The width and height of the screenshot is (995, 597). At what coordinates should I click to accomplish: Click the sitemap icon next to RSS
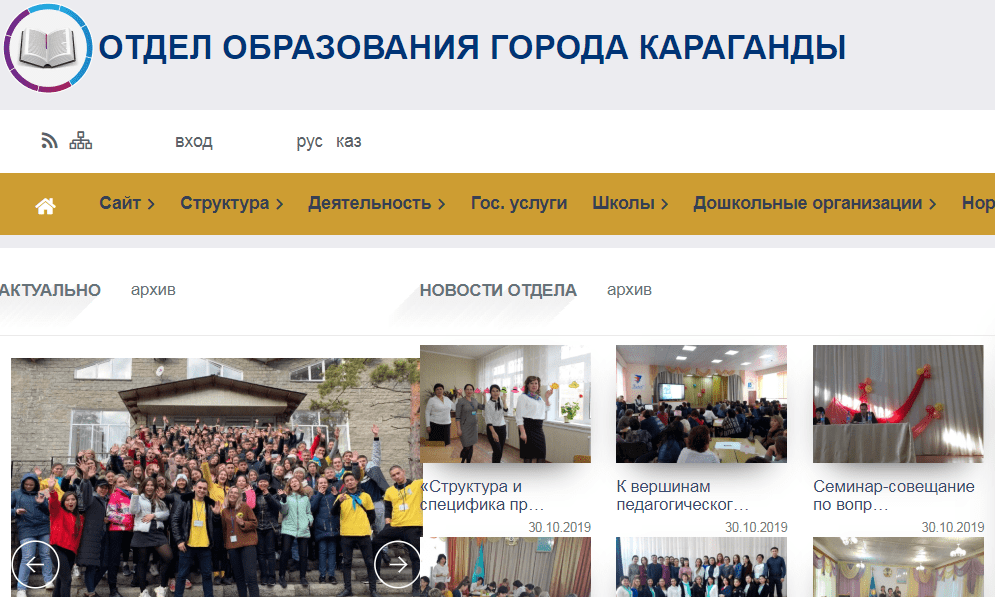pos(79,139)
